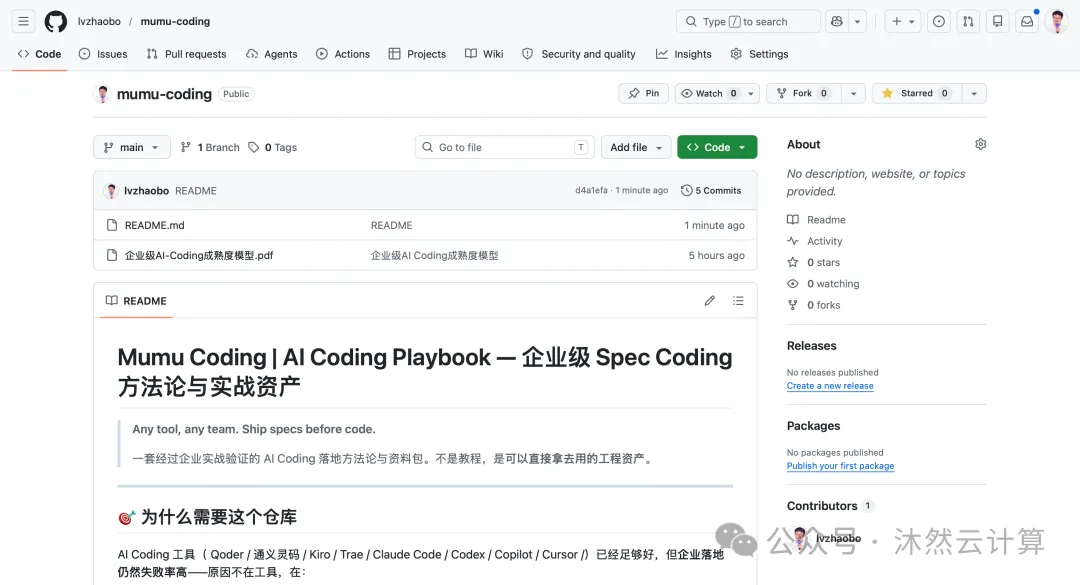
Task: Click mumu-coding repo link in breadcrumb
Action: [175, 21]
